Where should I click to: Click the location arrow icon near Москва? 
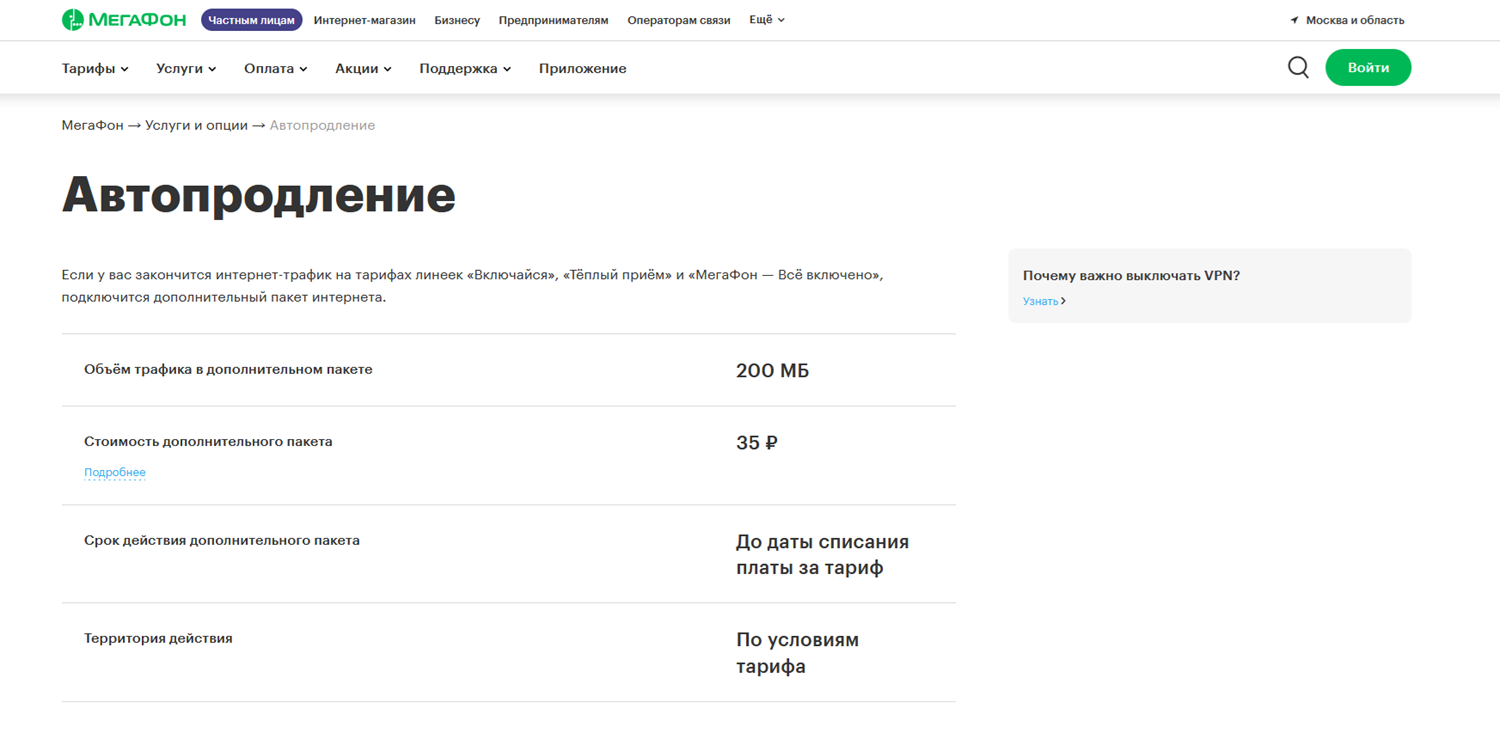click(1294, 20)
